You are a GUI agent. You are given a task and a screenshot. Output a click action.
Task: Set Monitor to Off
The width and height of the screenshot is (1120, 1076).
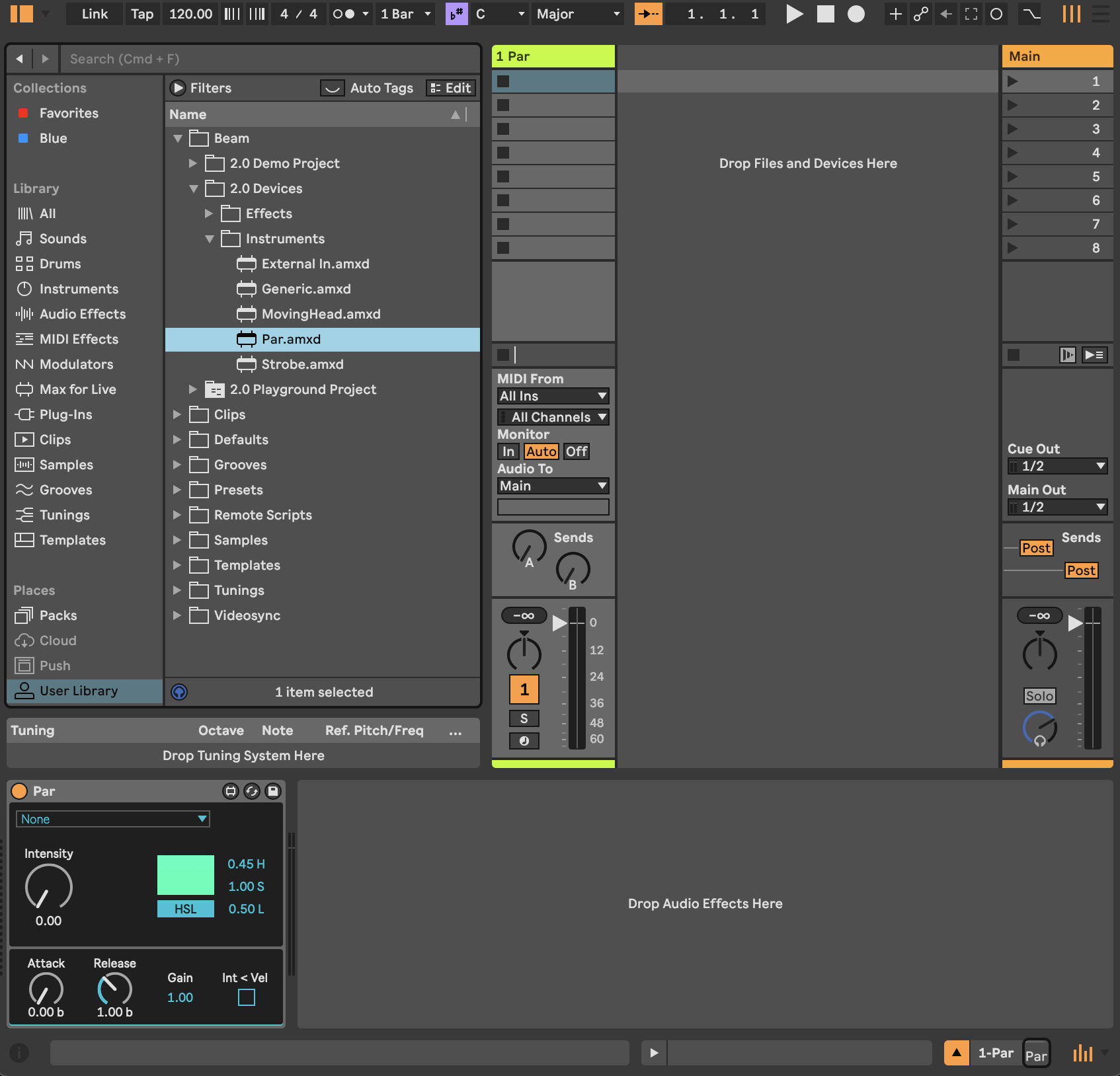click(x=577, y=451)
